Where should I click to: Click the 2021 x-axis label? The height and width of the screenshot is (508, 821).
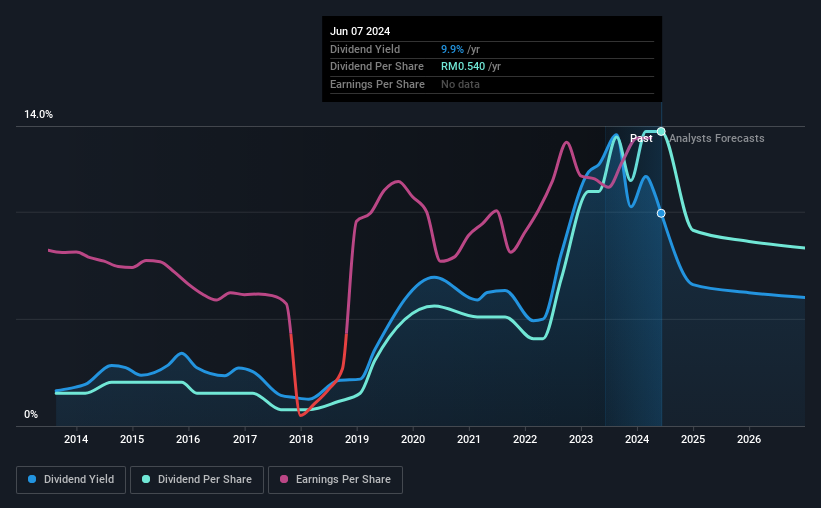(469, 439)
